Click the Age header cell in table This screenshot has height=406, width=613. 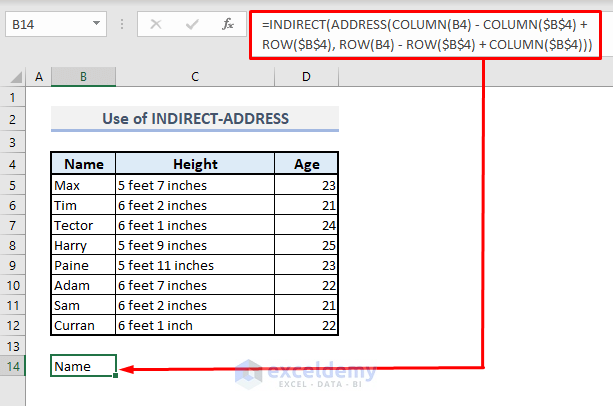306,165
